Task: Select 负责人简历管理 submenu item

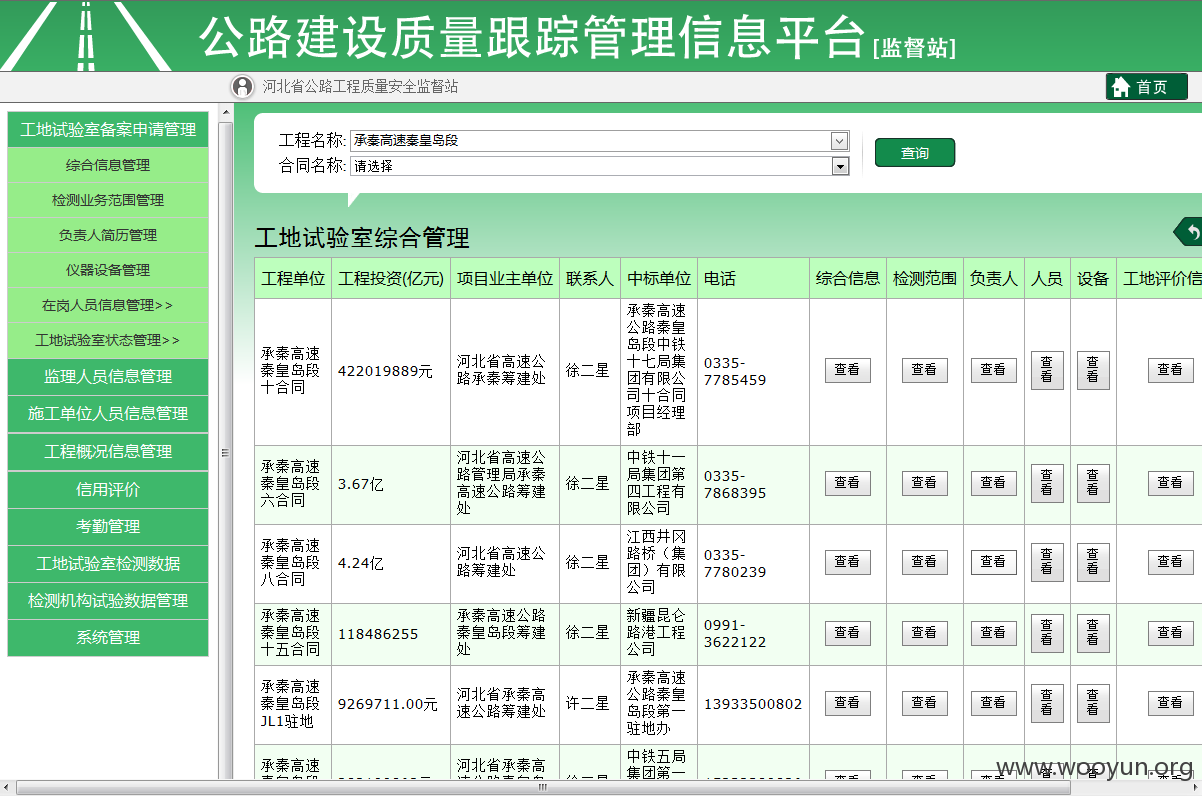Action: coord(108,235)
